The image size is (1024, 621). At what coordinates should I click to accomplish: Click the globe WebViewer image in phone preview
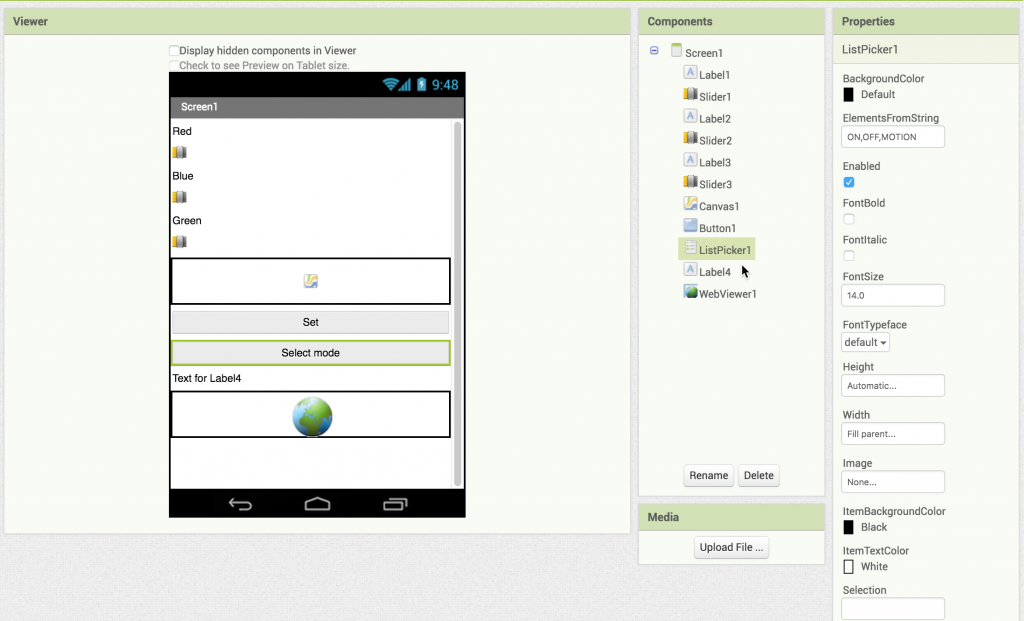pos(312,416)
